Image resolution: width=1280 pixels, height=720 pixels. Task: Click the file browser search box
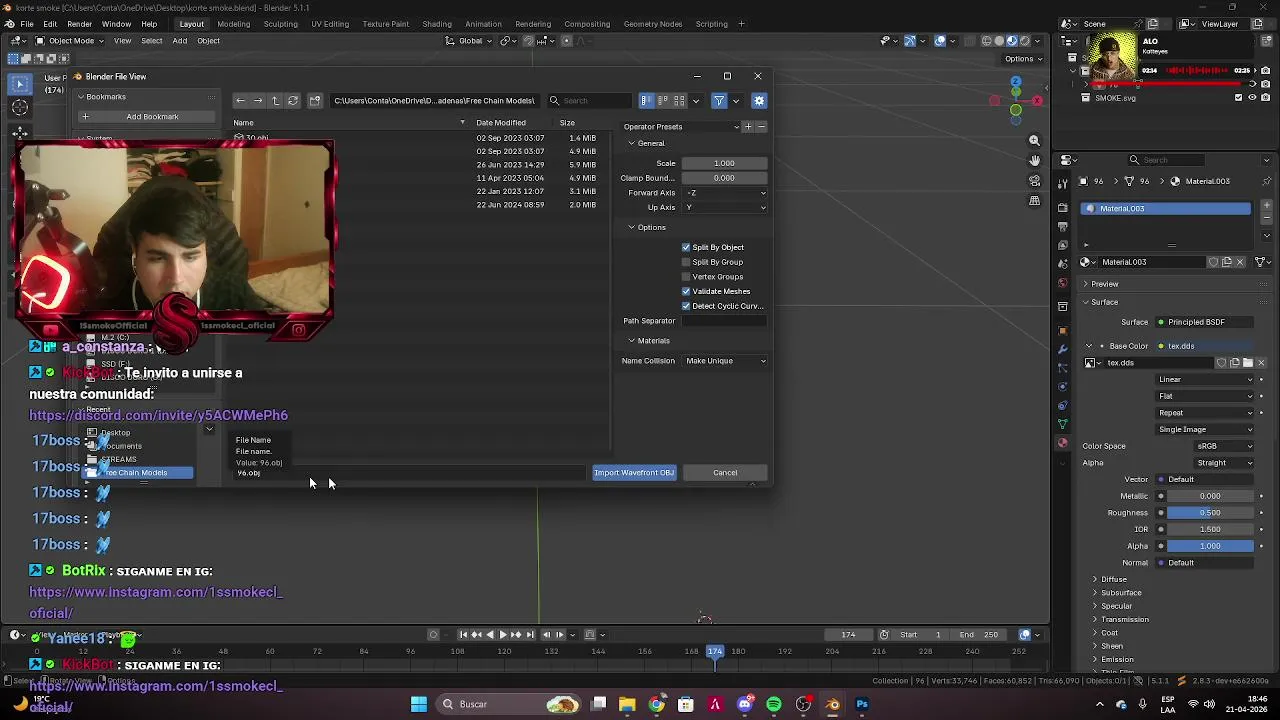589,100
